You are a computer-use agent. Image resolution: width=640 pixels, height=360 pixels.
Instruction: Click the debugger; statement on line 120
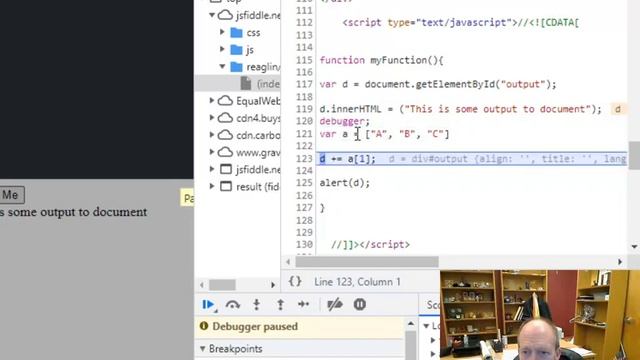tap(344, 121)
